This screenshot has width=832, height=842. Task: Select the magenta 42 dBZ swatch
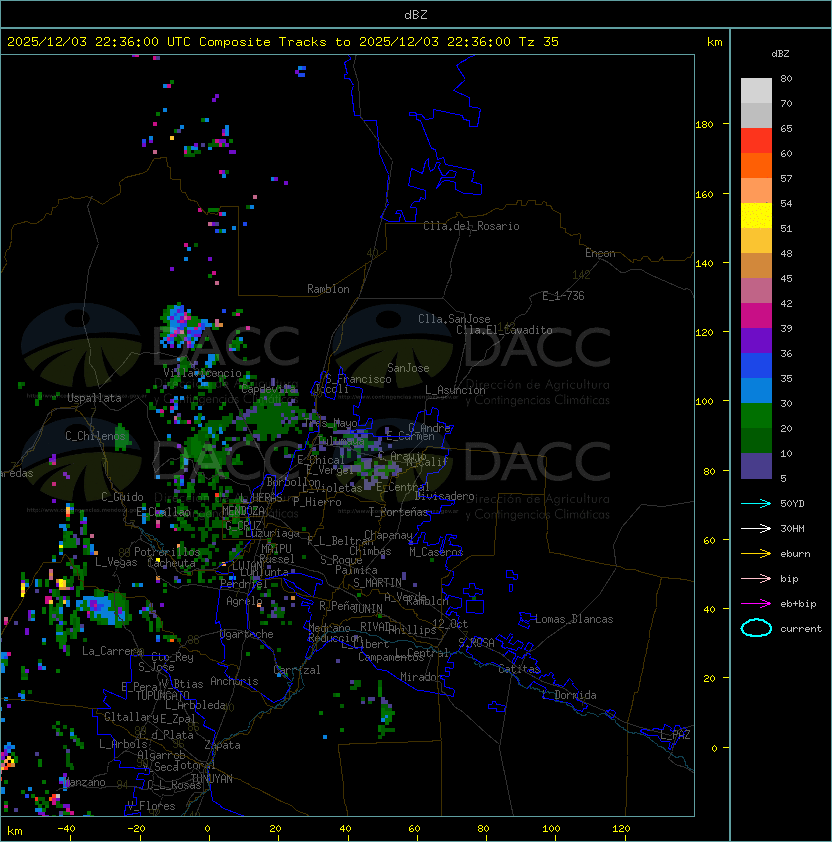(756, 316)
